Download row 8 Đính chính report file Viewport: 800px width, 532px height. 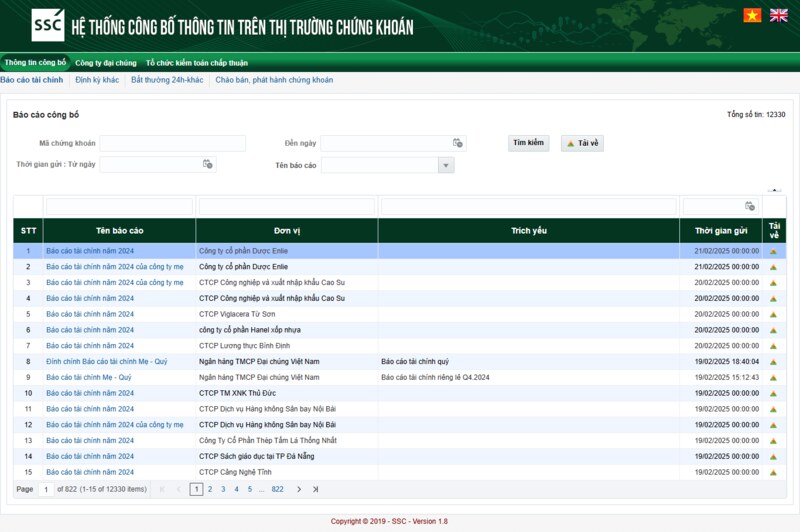773,362
